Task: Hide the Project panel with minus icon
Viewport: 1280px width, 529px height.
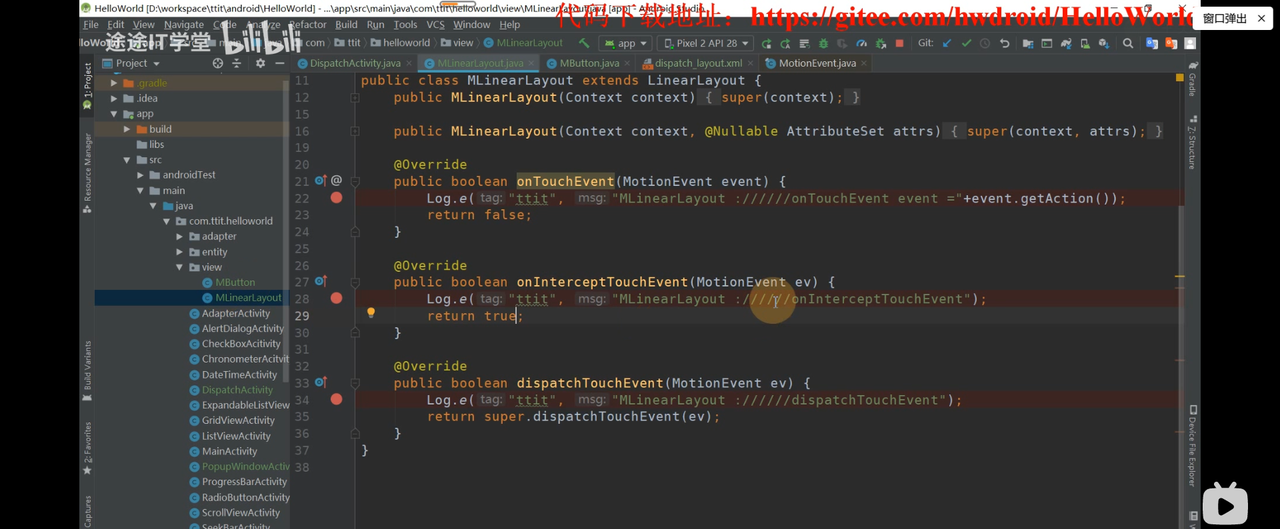Action: [x=279, y=63]
